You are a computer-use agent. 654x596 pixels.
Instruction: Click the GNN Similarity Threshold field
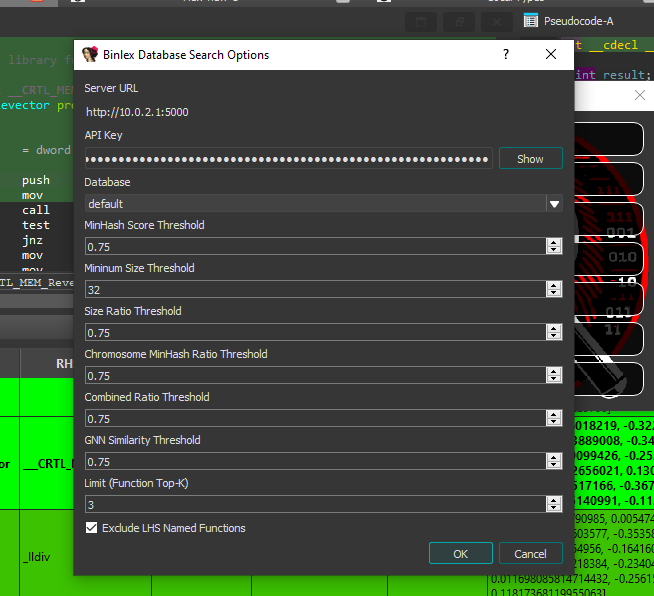pos(315,462)
